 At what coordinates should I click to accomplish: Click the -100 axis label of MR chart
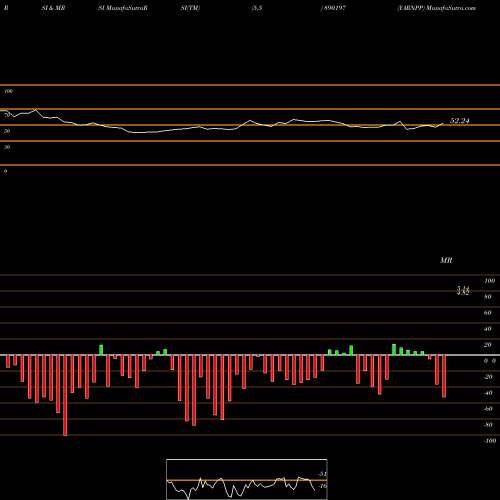490,441
